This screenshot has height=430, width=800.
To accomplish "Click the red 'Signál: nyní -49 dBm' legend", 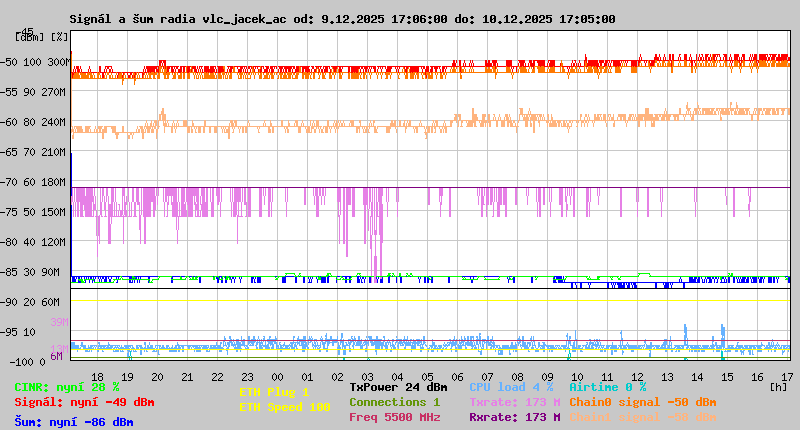I will (84, 402).
